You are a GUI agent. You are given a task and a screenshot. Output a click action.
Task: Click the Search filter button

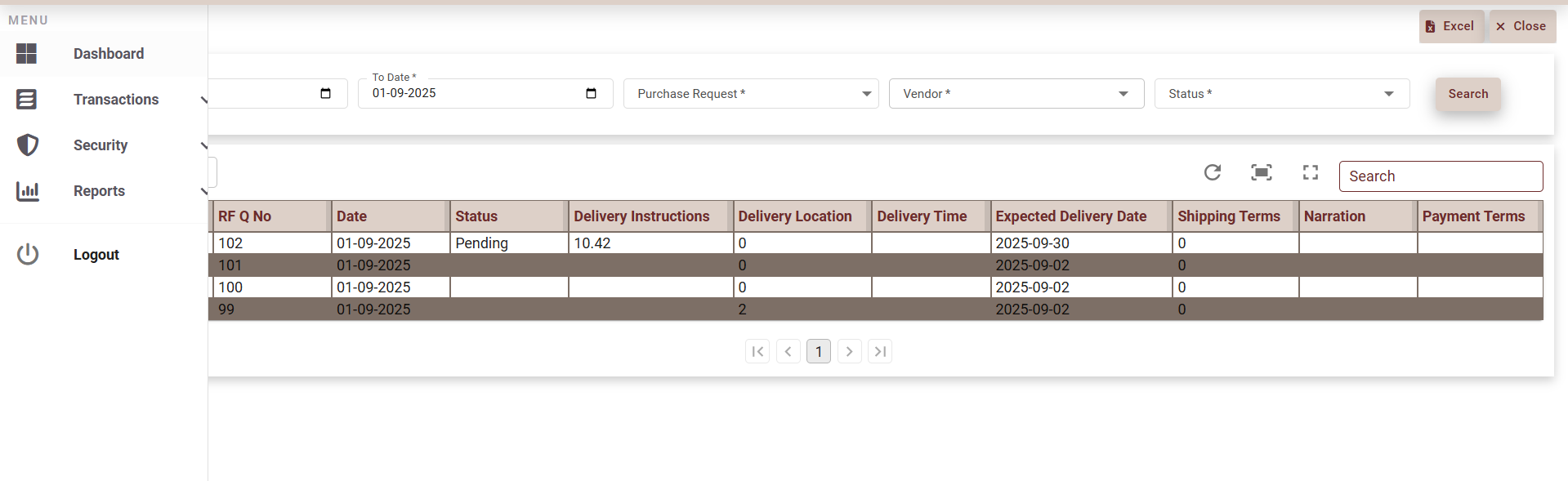[1467, 94]
